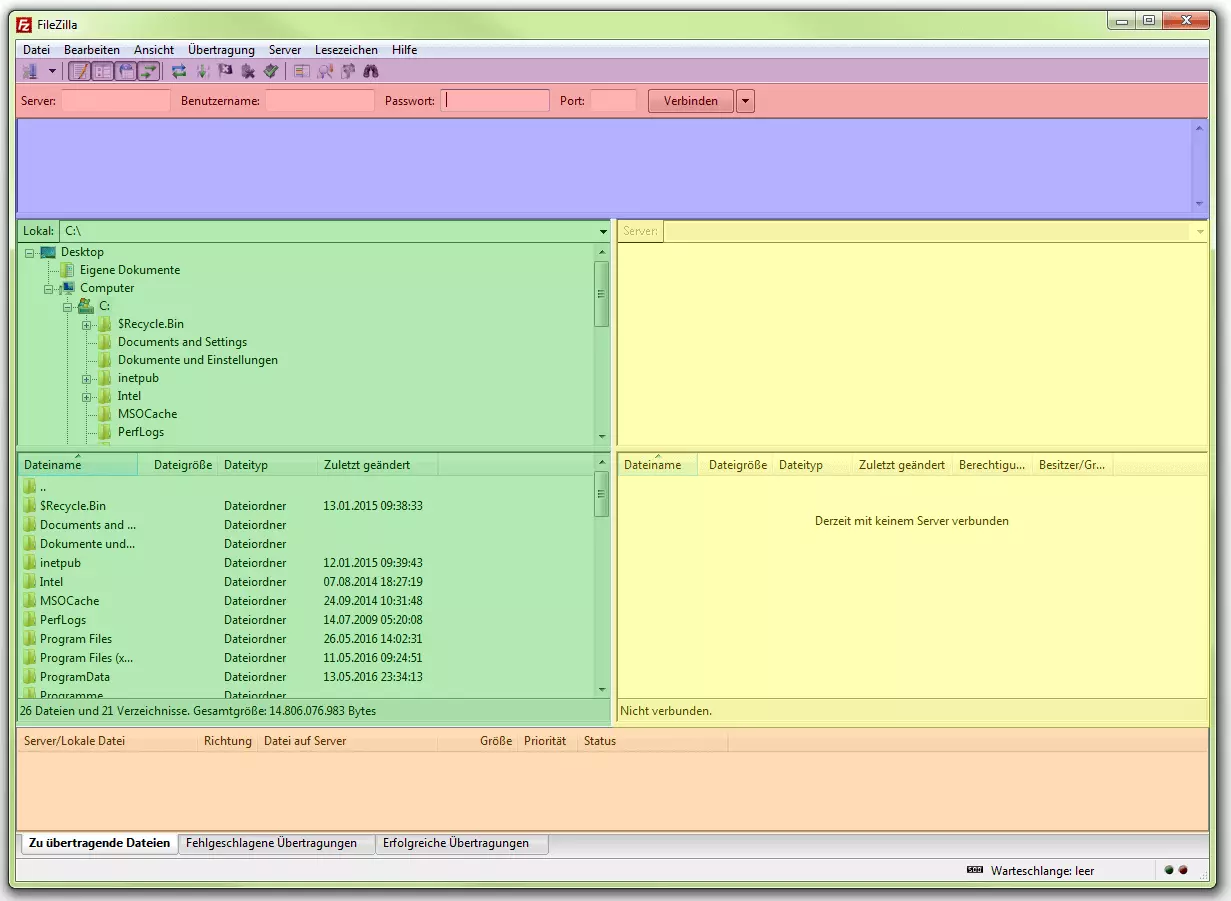Open the Hilfe menu

click(x=405, y=50)
